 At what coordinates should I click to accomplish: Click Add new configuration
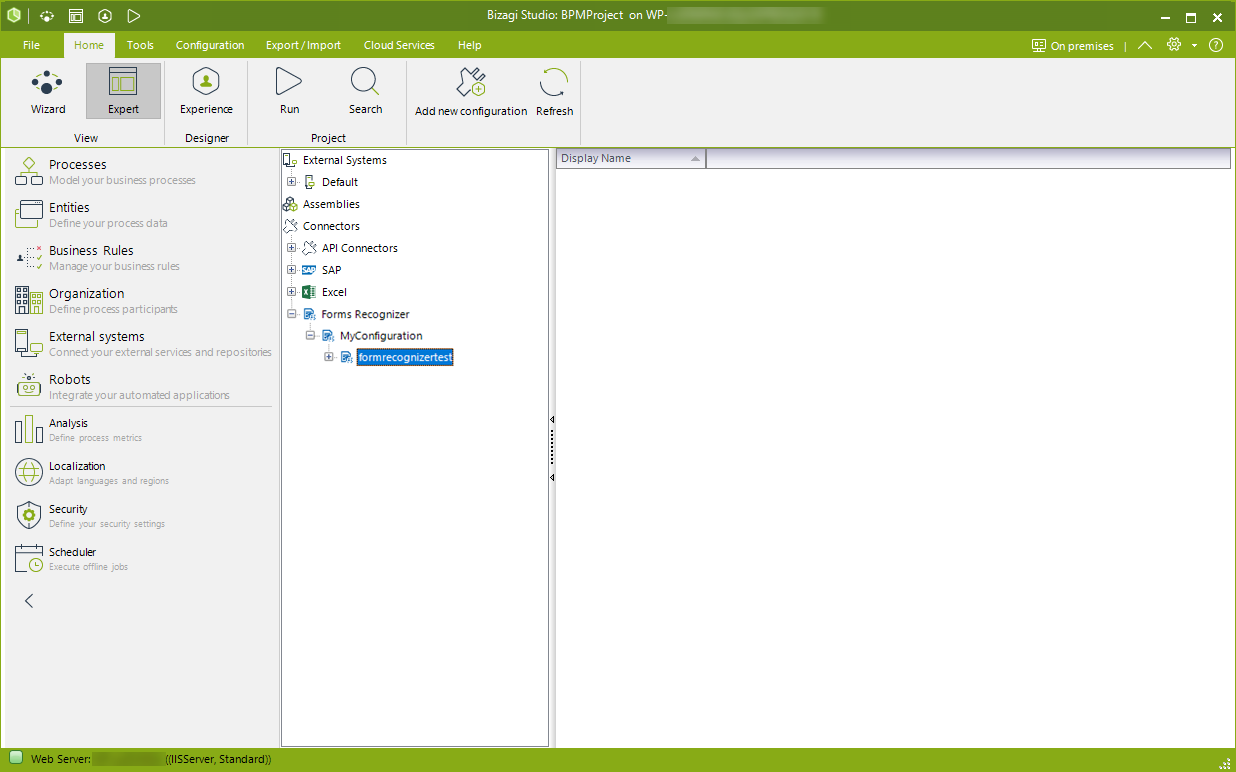click(471, 92)
